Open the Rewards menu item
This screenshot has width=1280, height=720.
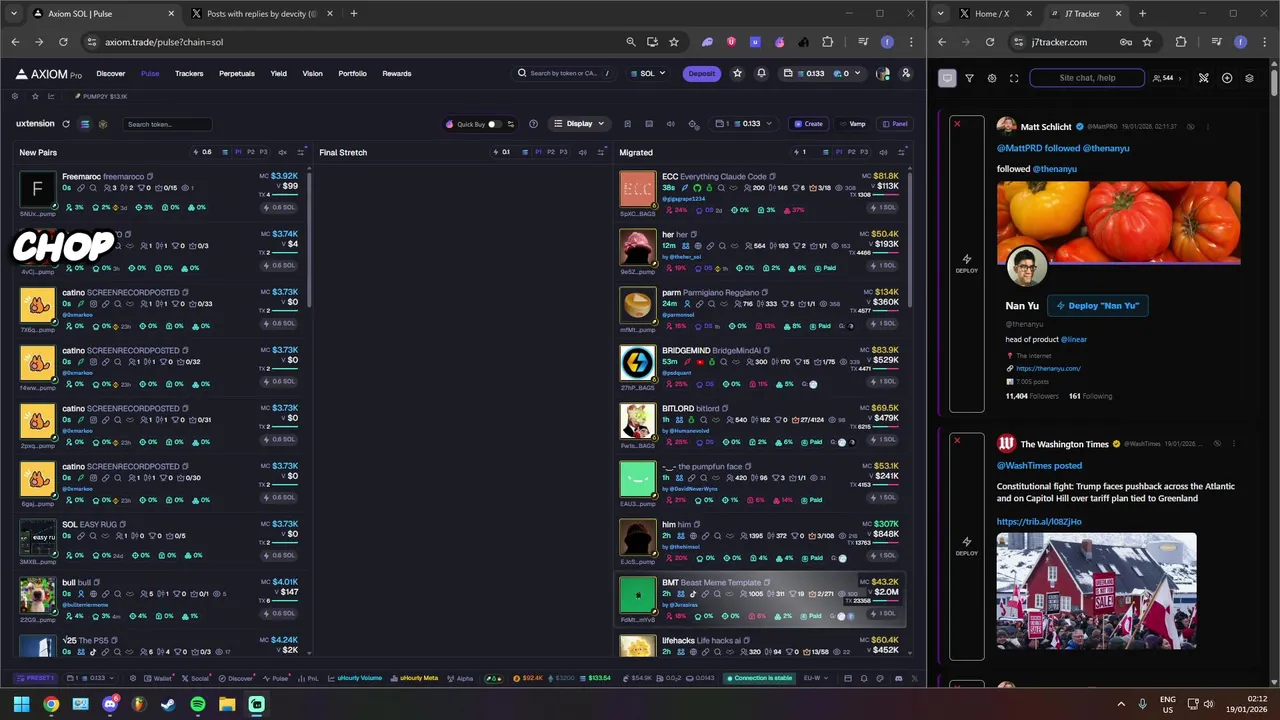coord(396,73)
